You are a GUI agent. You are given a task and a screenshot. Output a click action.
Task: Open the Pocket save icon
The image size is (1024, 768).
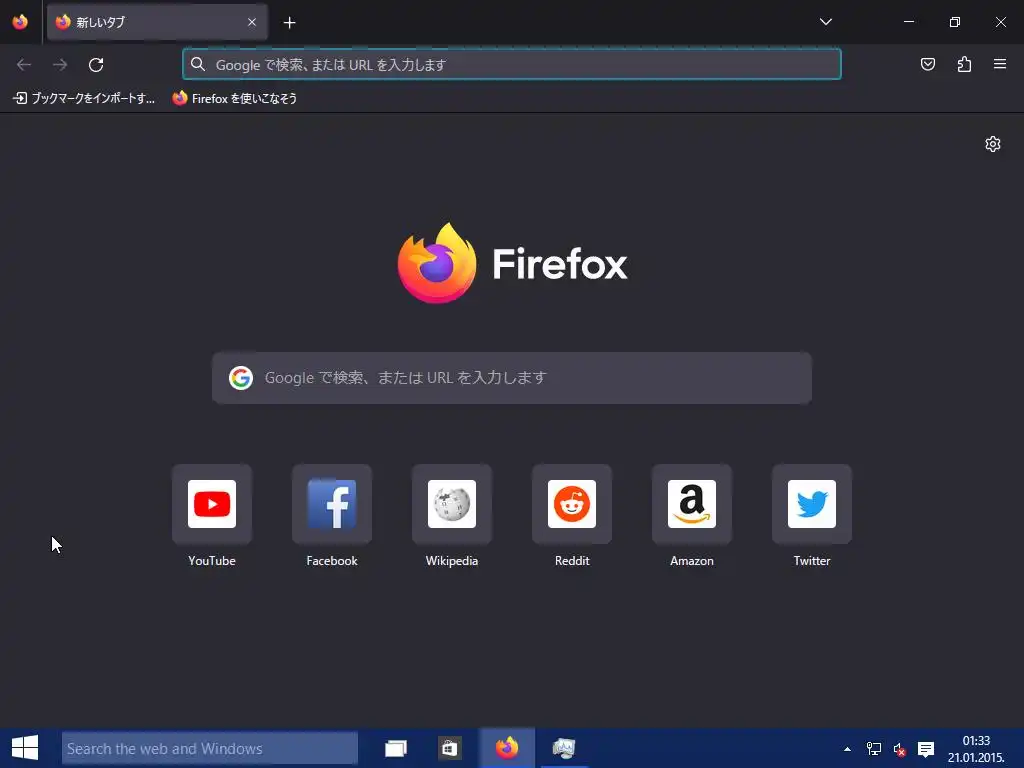927,64
